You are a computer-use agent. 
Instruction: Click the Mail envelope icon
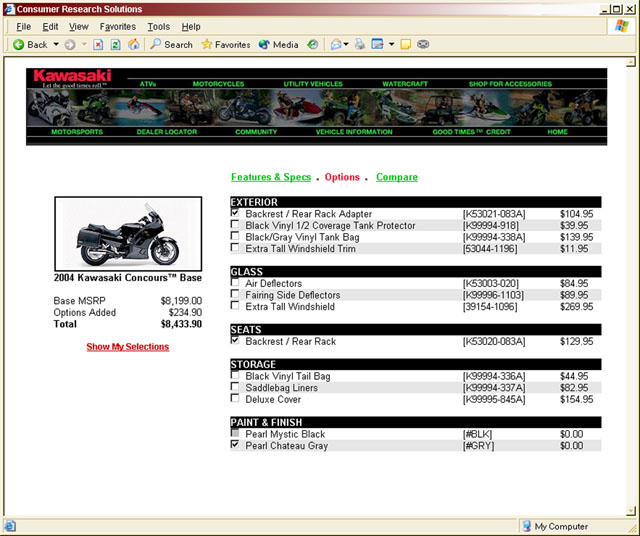pos(336,44)
